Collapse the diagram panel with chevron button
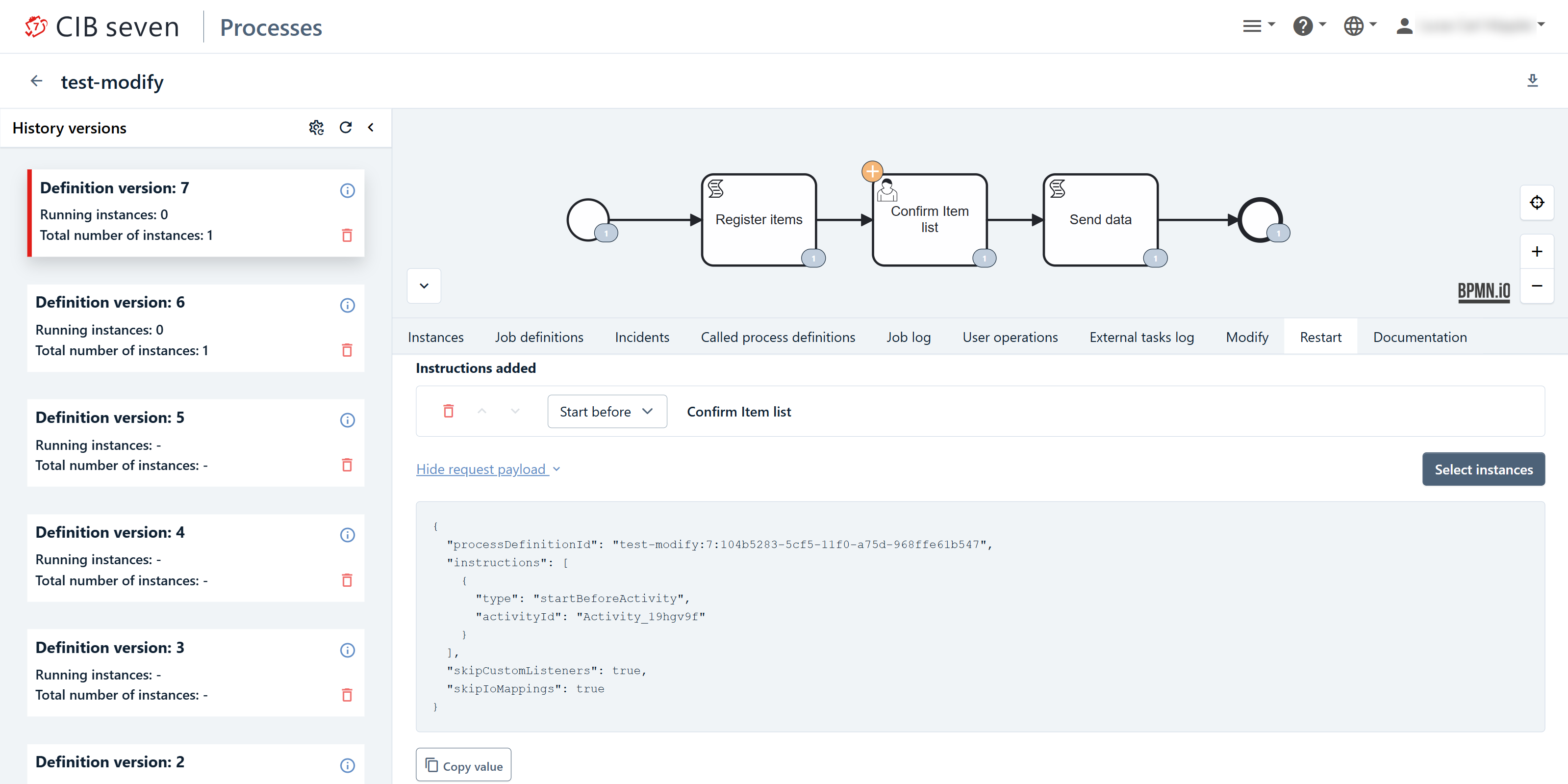 click(424, 286)
